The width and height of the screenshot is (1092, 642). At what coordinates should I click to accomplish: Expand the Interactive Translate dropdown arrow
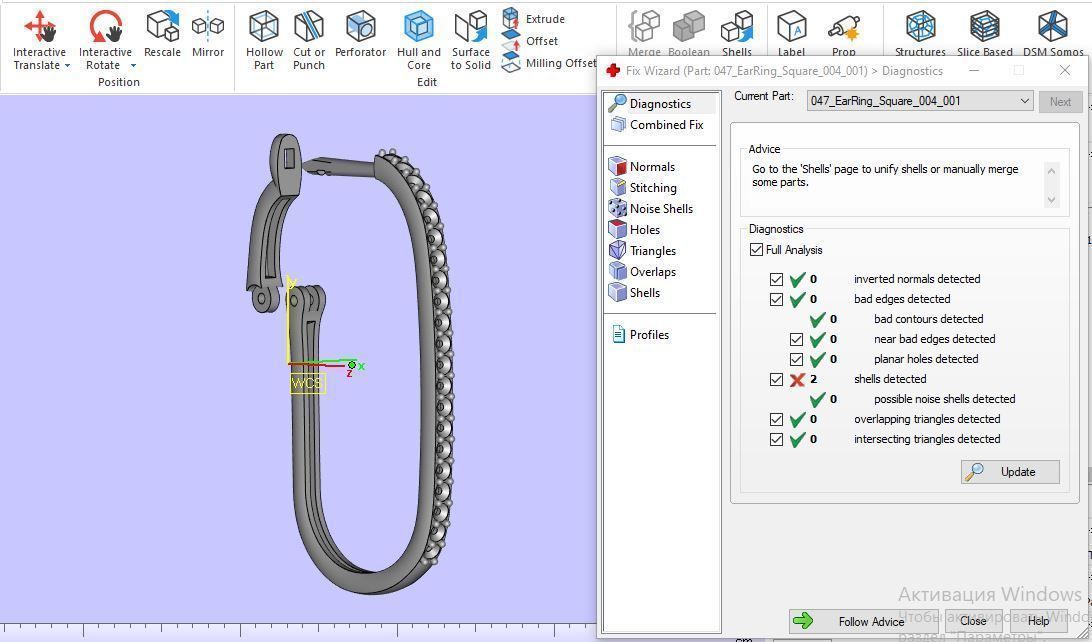(68, 65)
